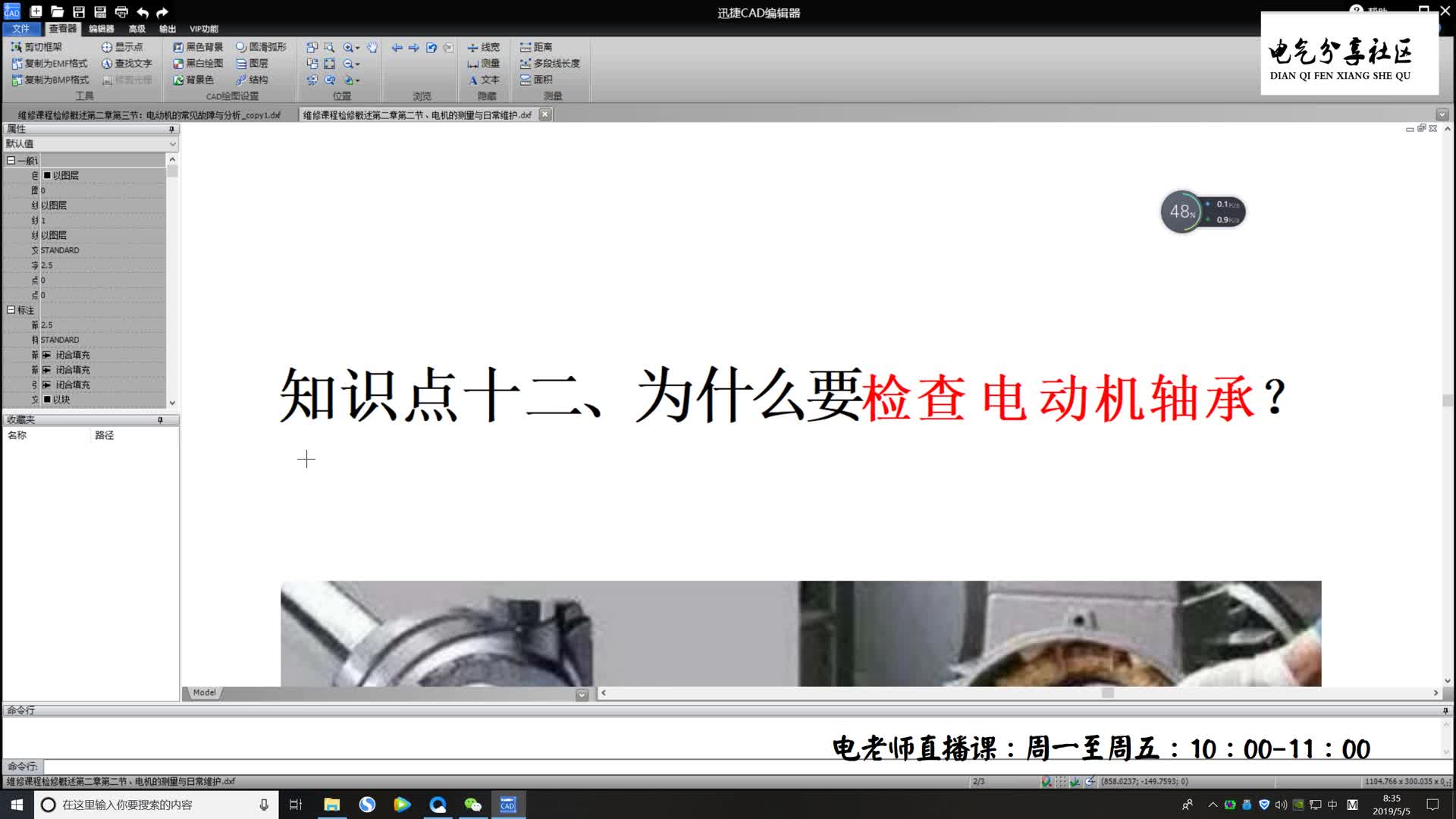This screenshot has width=1456, height=819.
Task: Click 背景色 background color button
Action: click(x=193, y=80)
